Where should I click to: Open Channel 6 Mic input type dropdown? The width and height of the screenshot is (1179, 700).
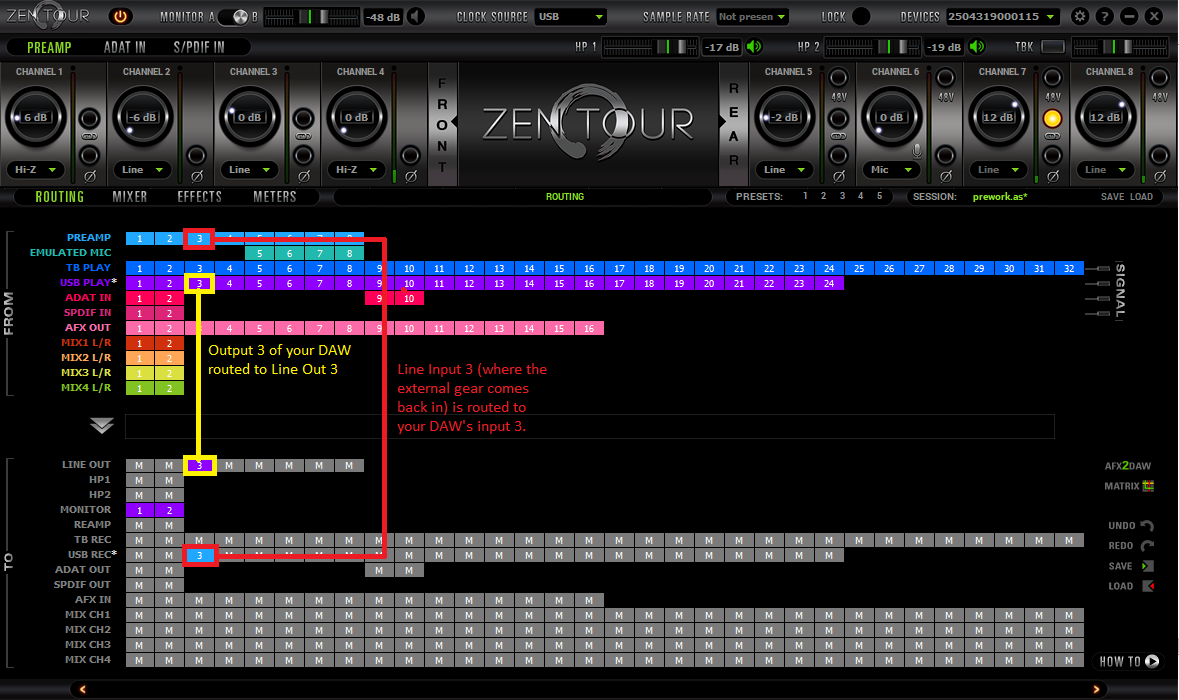[891, 170]
